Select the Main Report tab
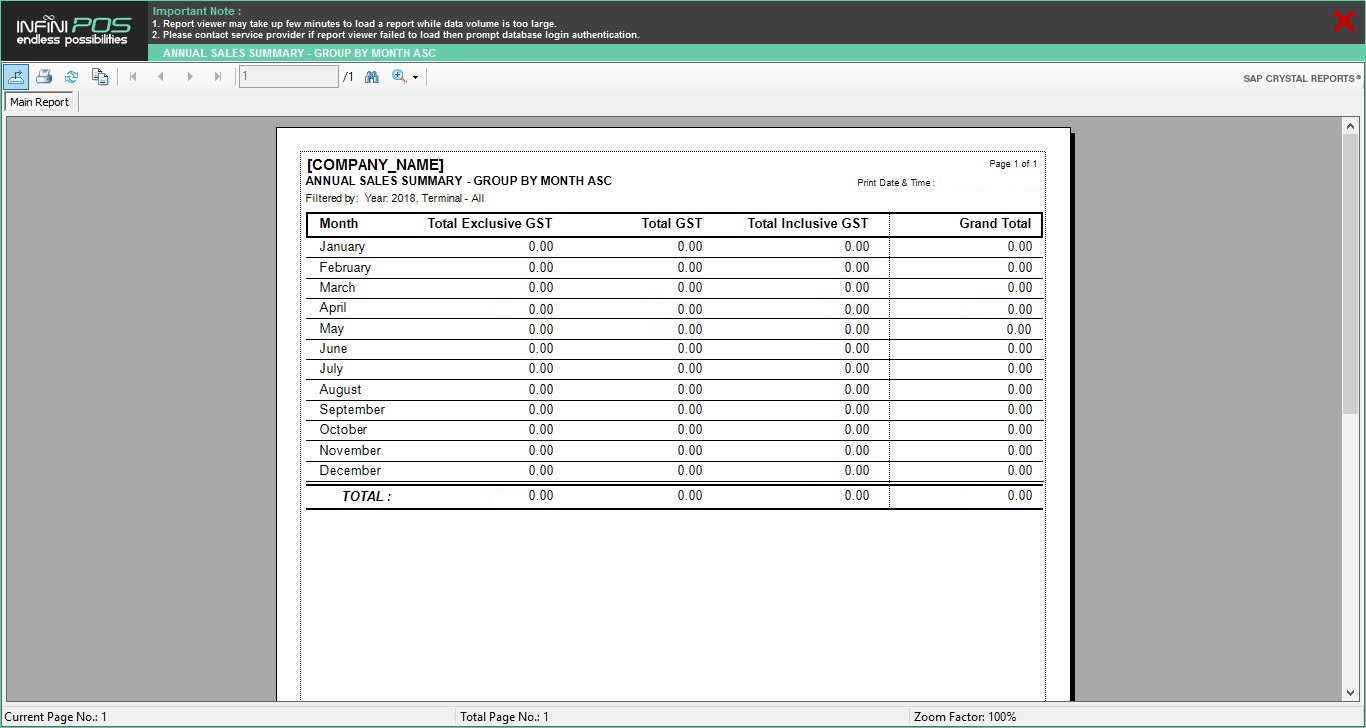Screen dimensions: 1366x728 (x=40, y=102)
